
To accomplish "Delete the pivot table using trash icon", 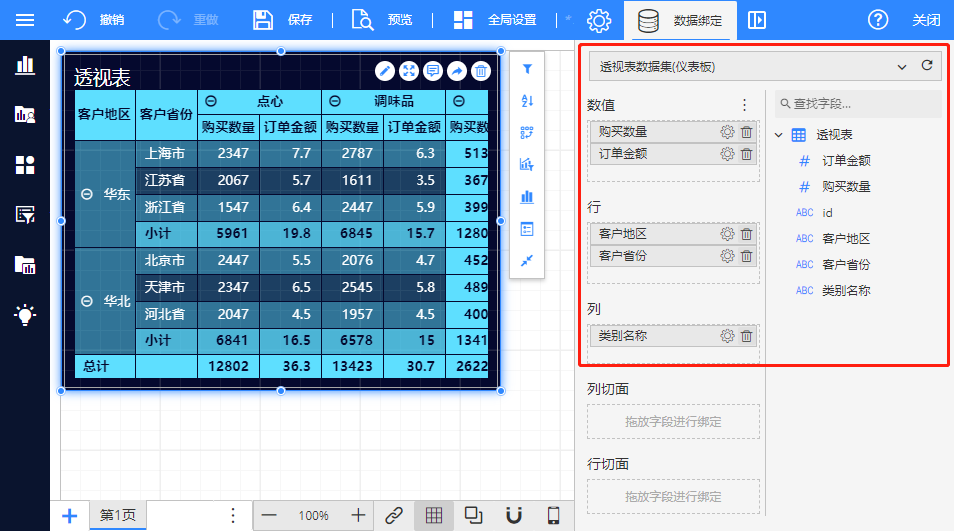I will coord(481,70).
